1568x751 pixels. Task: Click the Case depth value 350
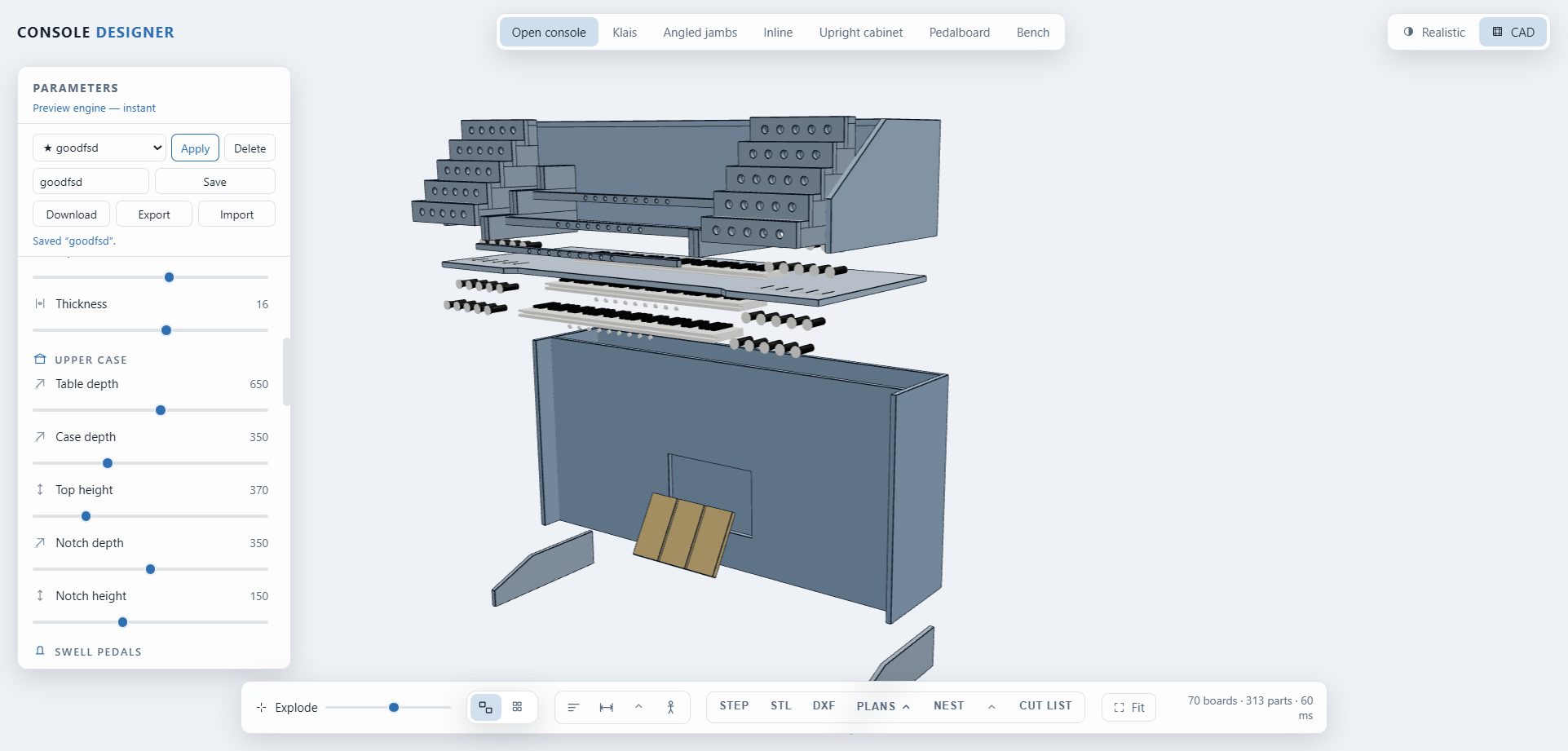coord(258,437)
